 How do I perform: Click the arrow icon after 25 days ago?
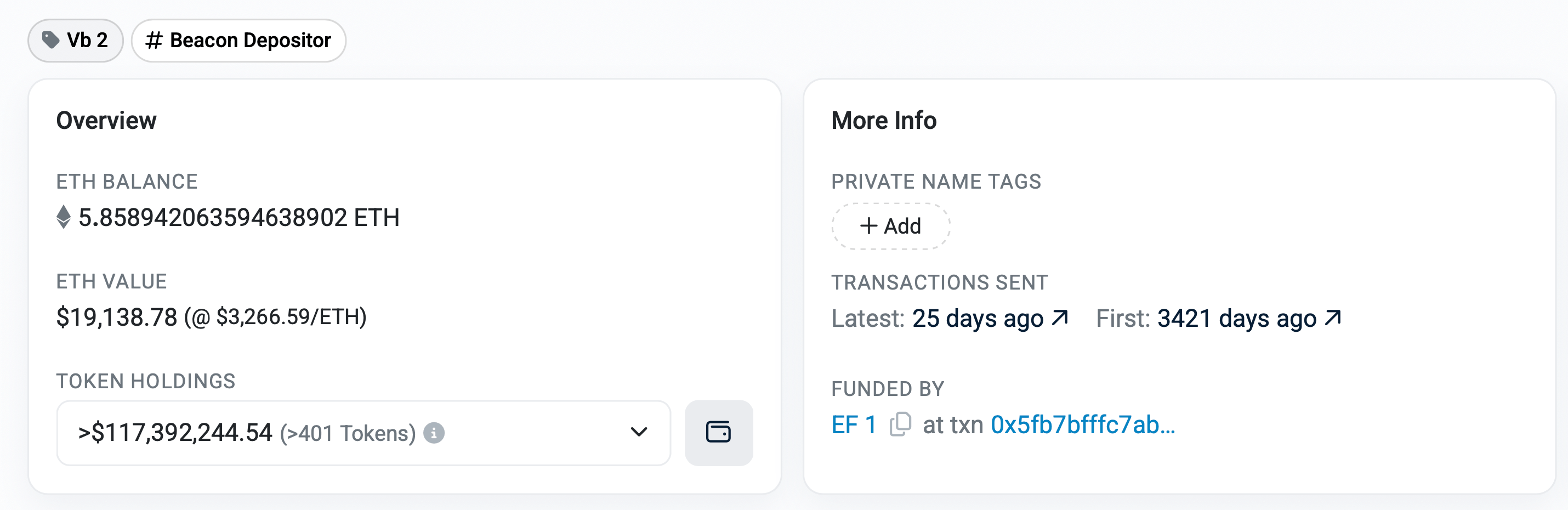coord(1060,318)
